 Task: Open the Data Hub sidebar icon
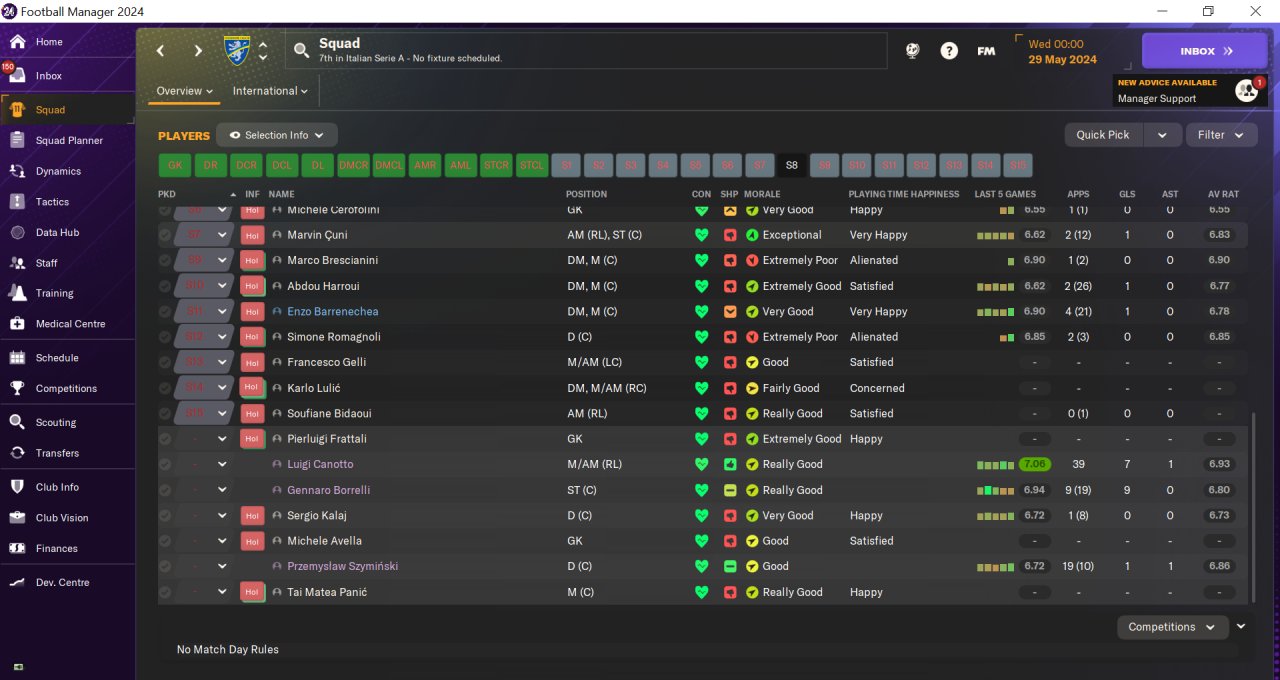tap(17, 232)
